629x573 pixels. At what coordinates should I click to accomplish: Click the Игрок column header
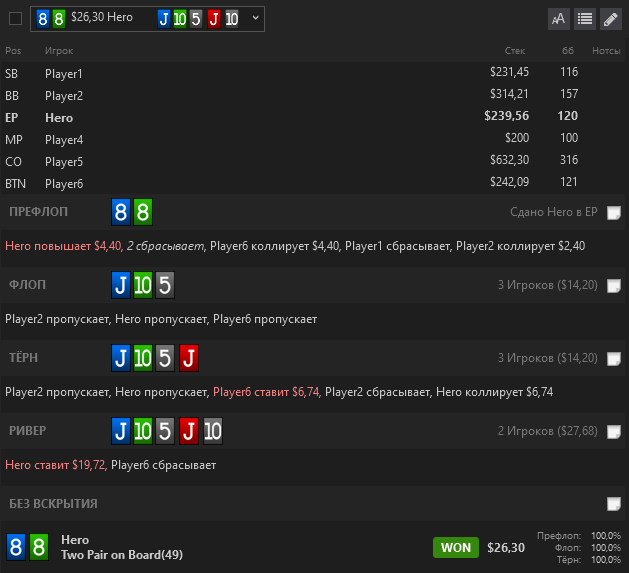59,51
